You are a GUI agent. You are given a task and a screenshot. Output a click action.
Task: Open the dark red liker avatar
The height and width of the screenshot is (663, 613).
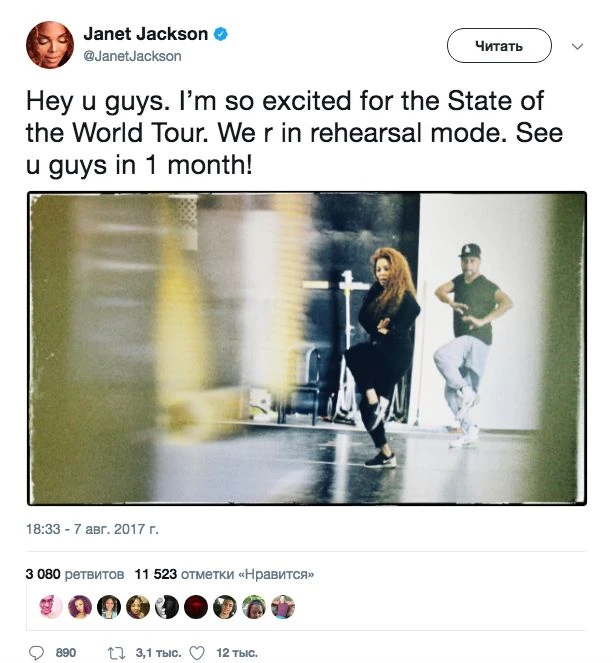(196, 607)
